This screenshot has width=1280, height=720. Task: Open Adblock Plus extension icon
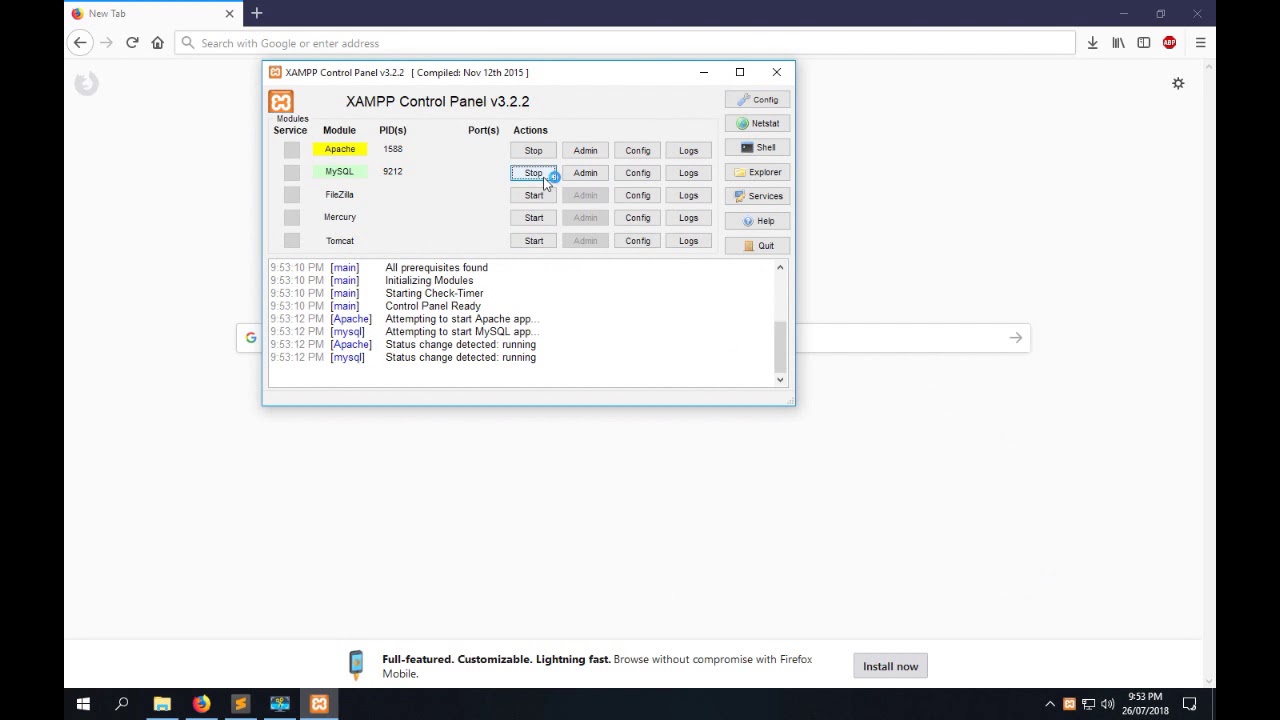coord(1170,43)
